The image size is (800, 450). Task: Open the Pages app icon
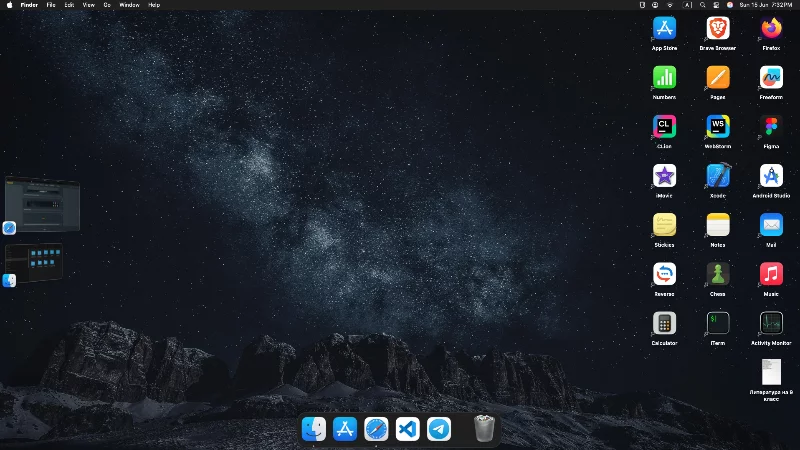[718, 78]
